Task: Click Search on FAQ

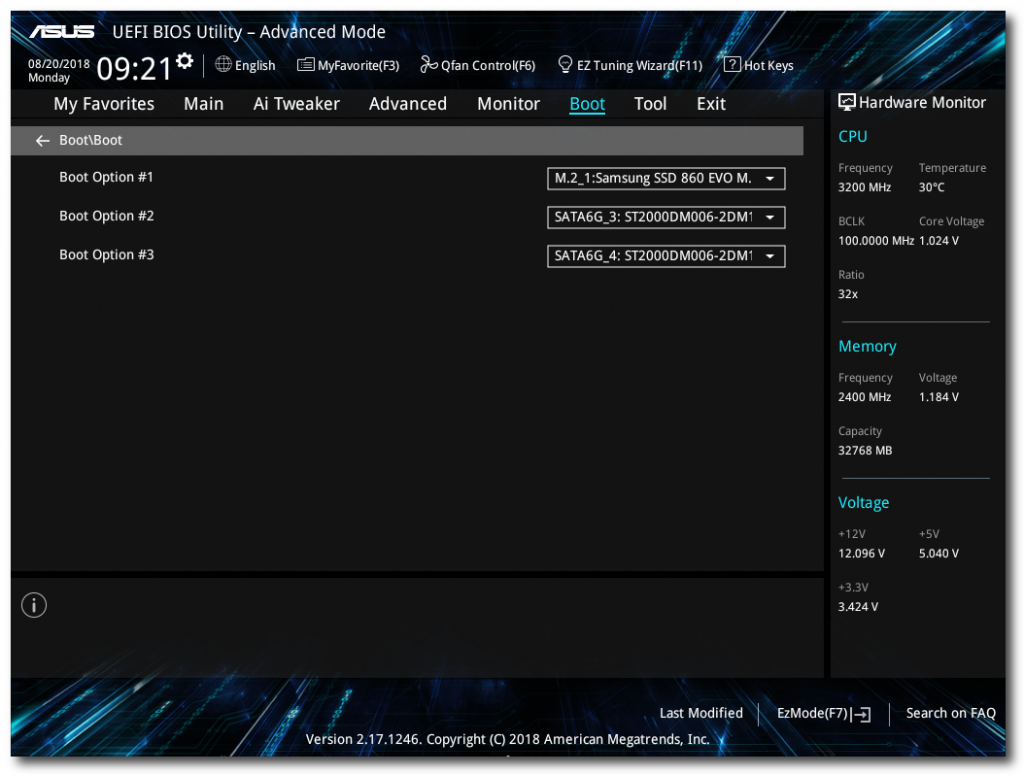Action: pyautogui.click(x=950, y=713)
